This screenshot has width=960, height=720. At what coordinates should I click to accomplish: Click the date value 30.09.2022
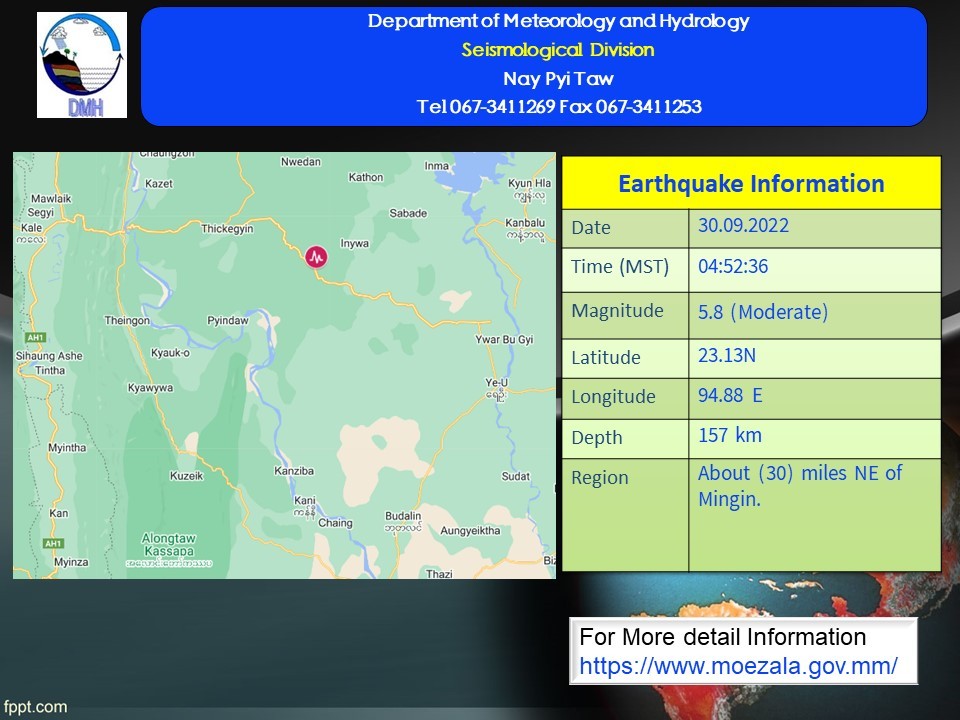pyautogui.click(x=743, y=226)
